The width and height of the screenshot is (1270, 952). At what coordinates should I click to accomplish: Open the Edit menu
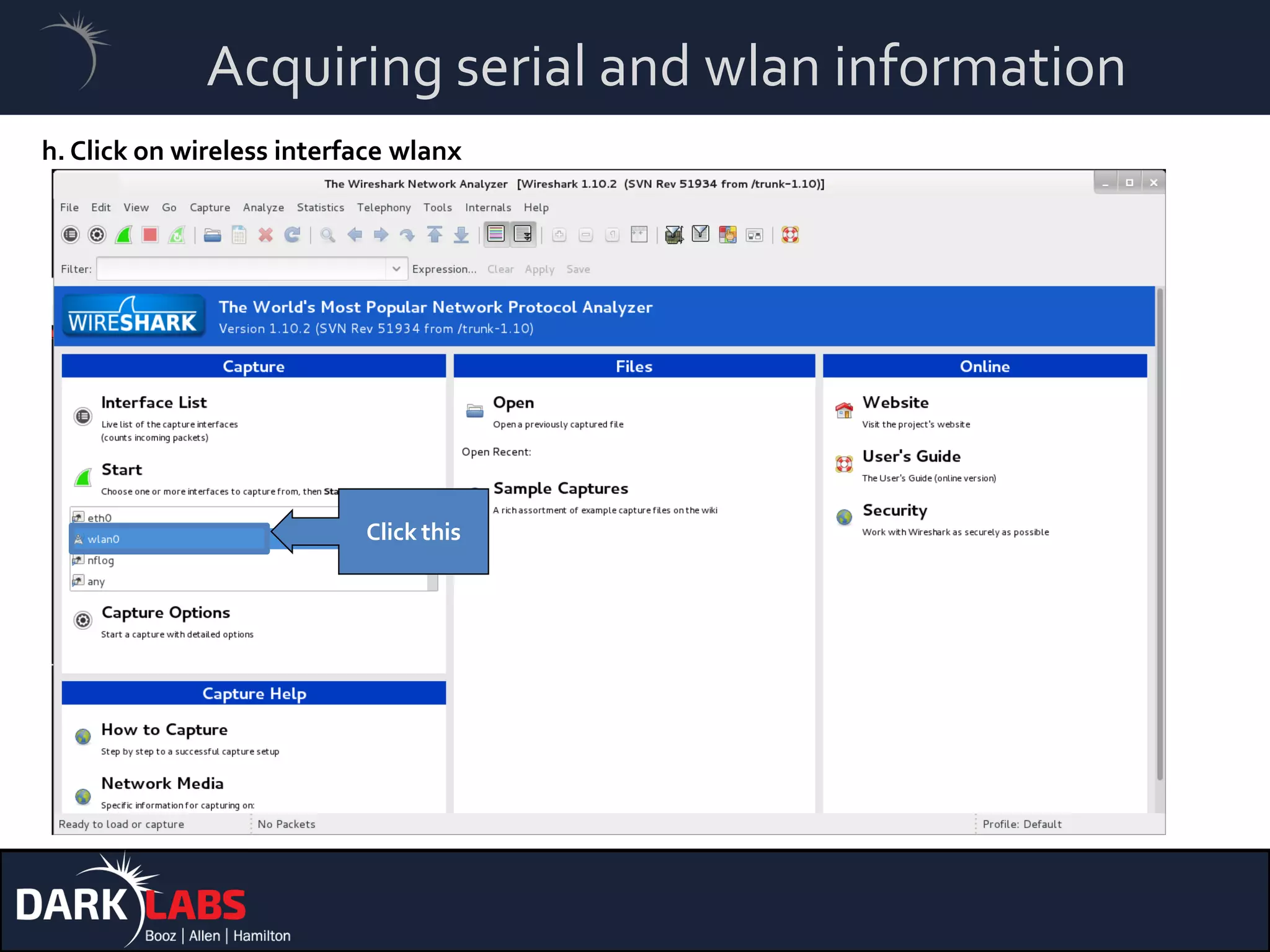point(101,208)
